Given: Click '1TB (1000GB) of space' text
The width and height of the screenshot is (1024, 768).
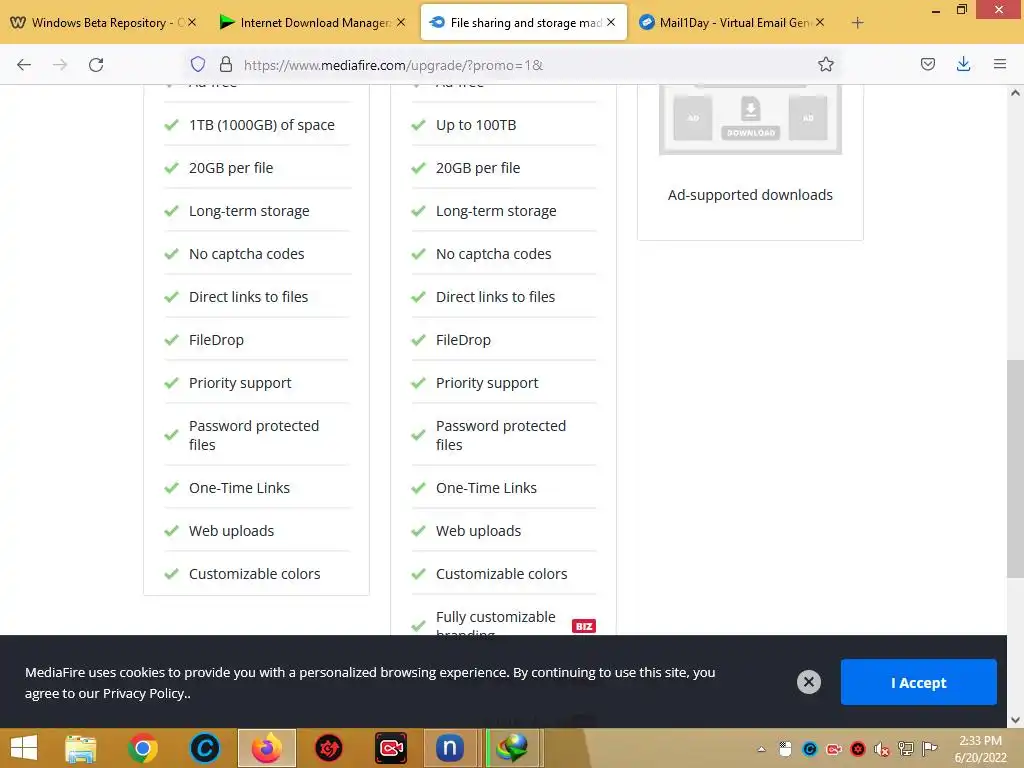Looking at the screenshot, I should coord(261,125).
